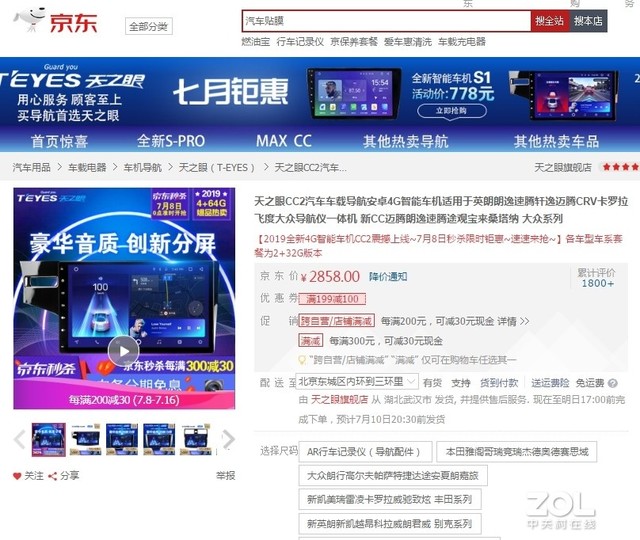Click the search input field
Image resolution: width=640 pixels, height=540 pixels.
point(386,21)
